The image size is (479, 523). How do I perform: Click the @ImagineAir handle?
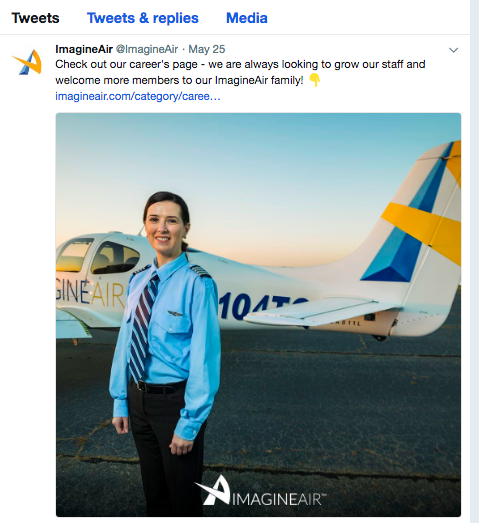[147, 49]
